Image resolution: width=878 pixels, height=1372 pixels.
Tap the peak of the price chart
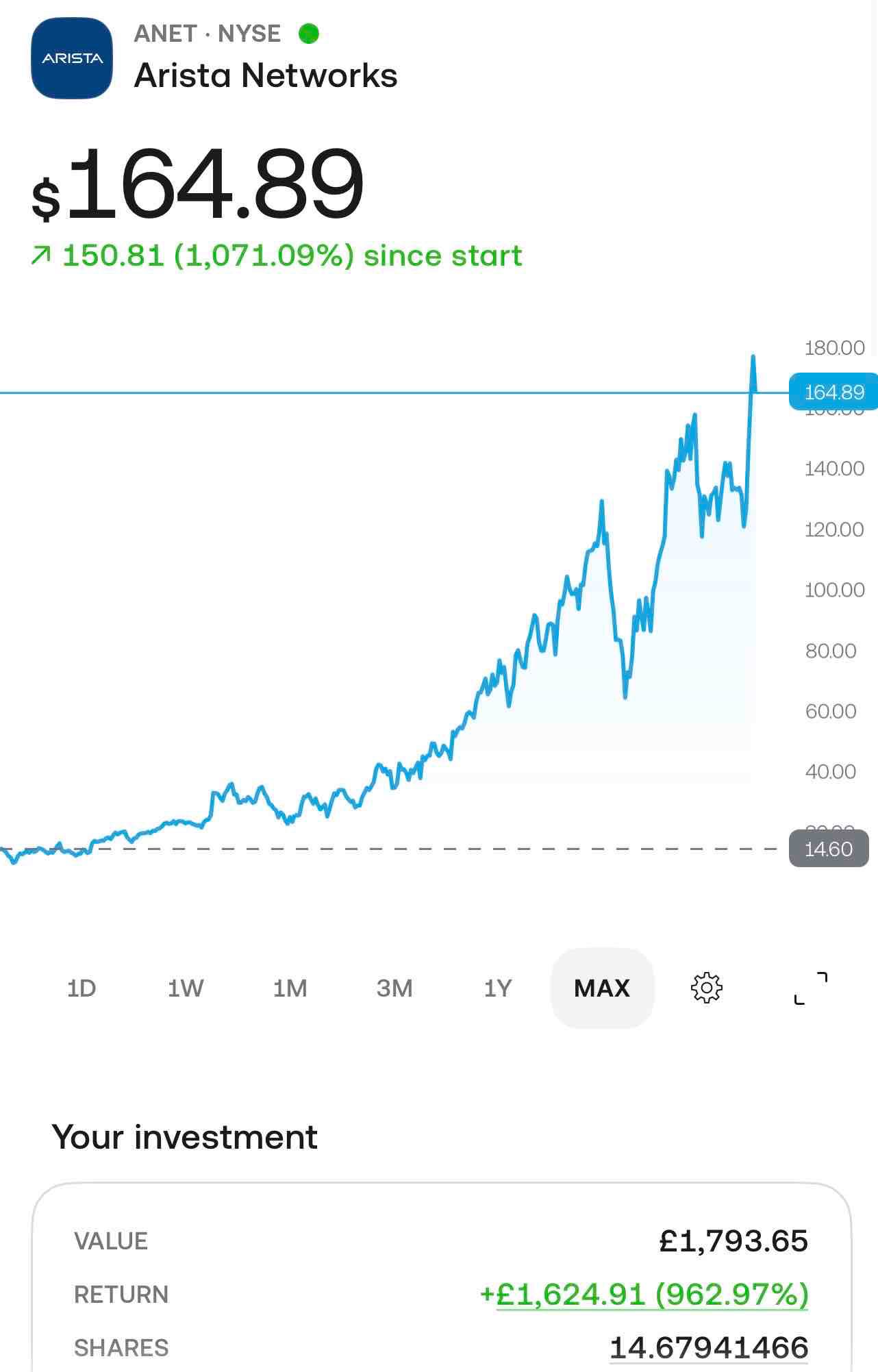coord(753,358)
